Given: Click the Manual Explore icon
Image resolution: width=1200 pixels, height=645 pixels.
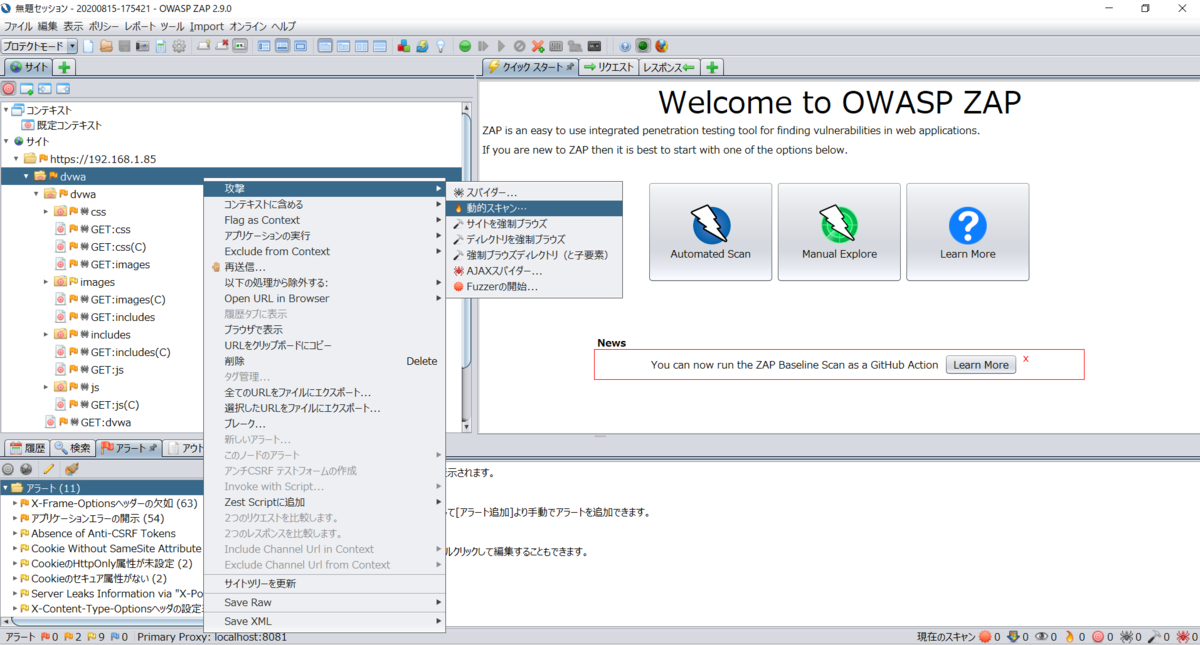Looking at the screenshot, I should coord(839,225).
